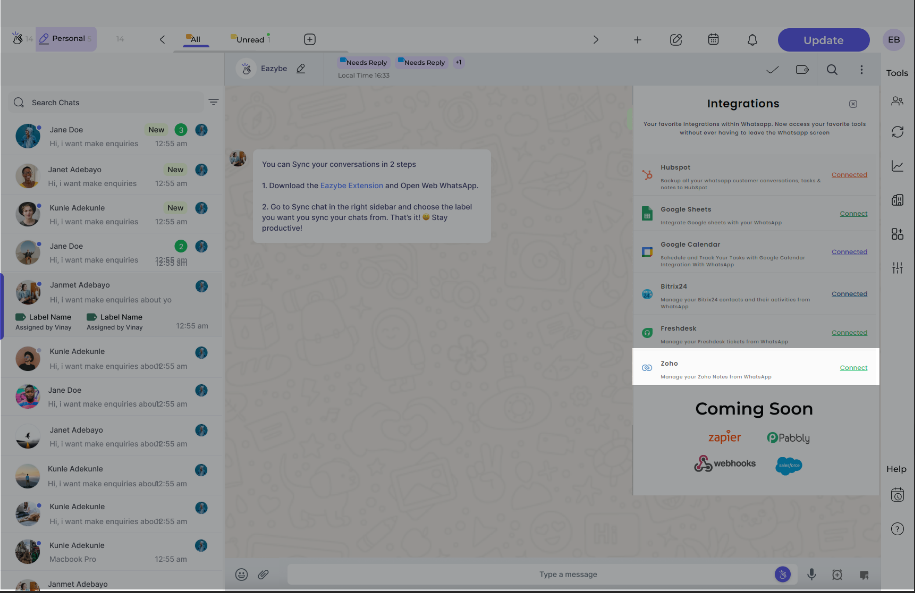
Task: Add a new tab with plus-square icon
Action: (310, 40)
